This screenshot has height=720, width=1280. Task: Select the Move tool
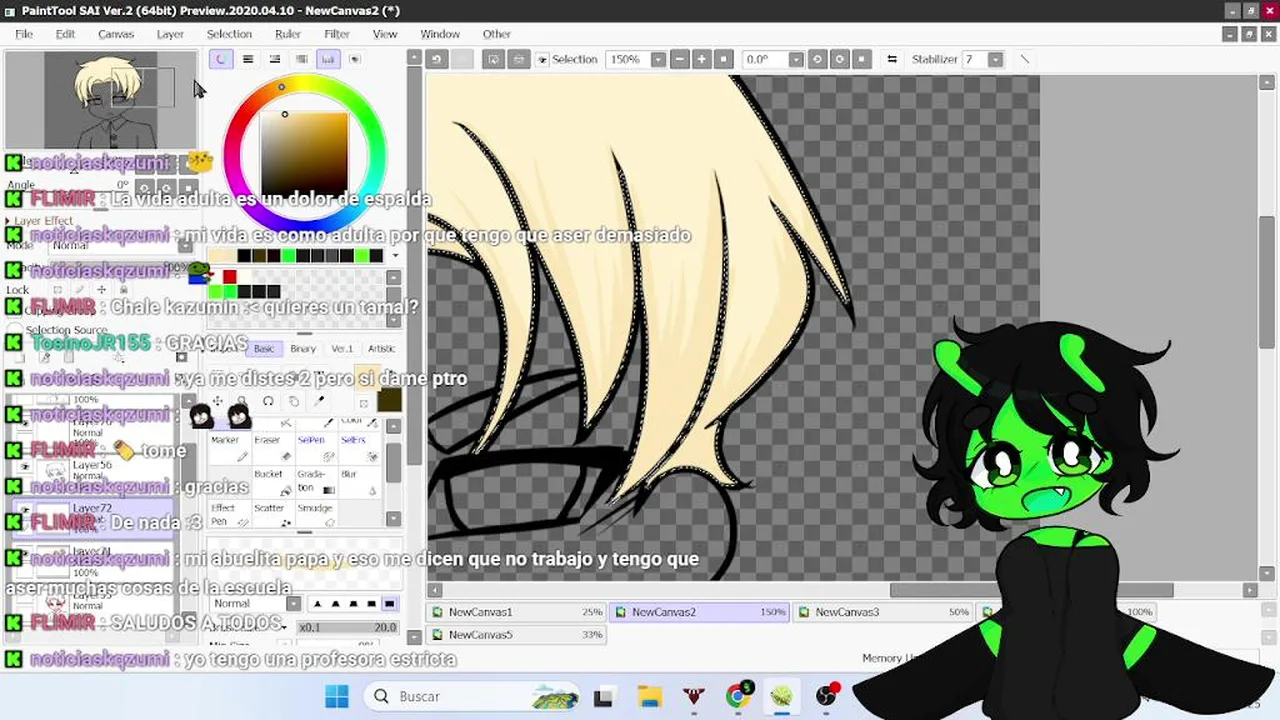217,402
